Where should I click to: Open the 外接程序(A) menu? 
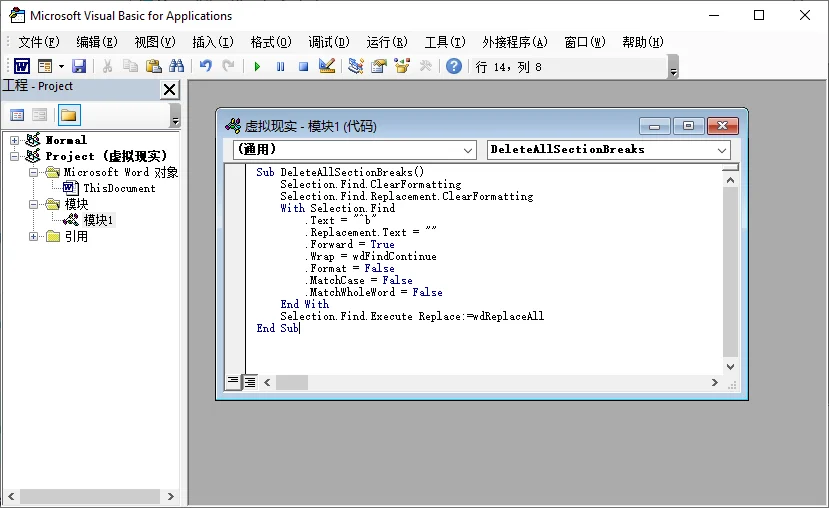pyautogui.click(x=514, y=42)
